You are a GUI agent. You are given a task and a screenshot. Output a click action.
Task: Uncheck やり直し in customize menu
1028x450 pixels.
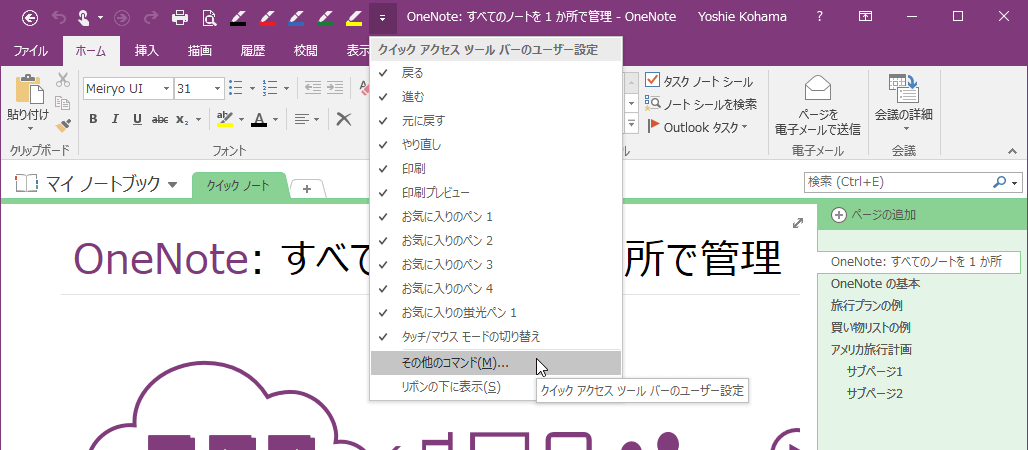pyautogui.click(x=496, y=145)
